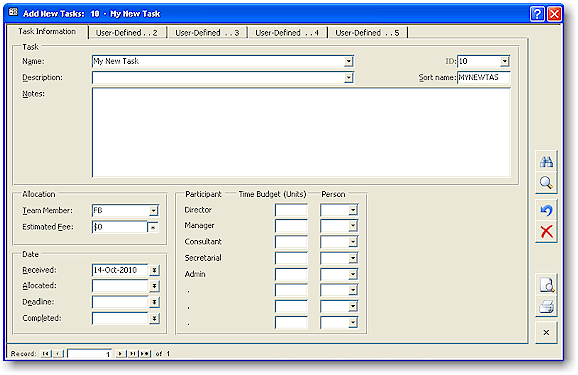Click into the Notes text area

(301, 133)
